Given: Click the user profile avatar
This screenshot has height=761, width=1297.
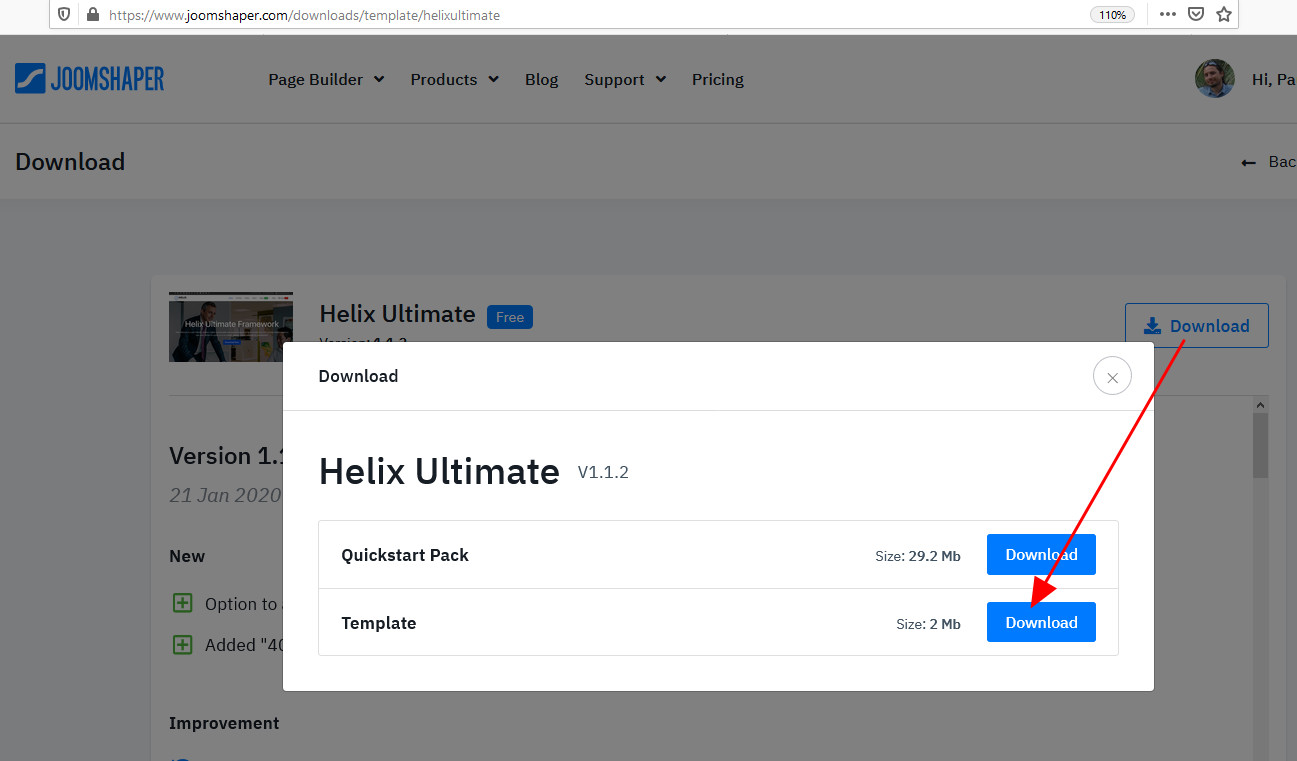Looking at the screenshot, I should point(1214,79).
